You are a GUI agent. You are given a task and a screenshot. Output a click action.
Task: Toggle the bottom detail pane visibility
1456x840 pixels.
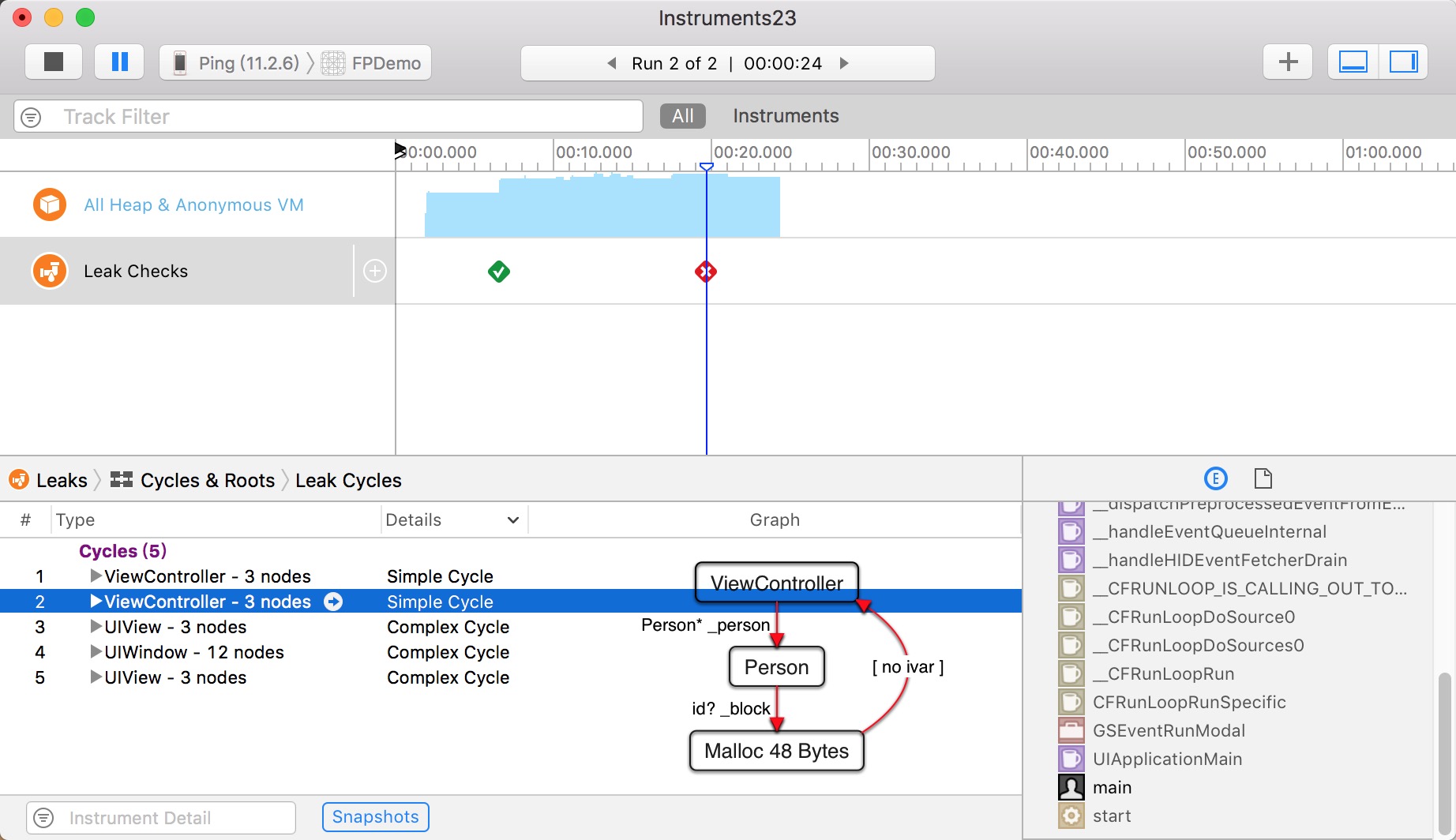1353,62
